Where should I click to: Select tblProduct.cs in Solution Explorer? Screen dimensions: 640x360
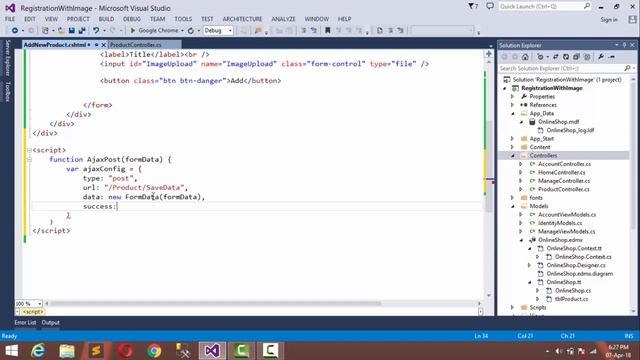tap(571, 299)
